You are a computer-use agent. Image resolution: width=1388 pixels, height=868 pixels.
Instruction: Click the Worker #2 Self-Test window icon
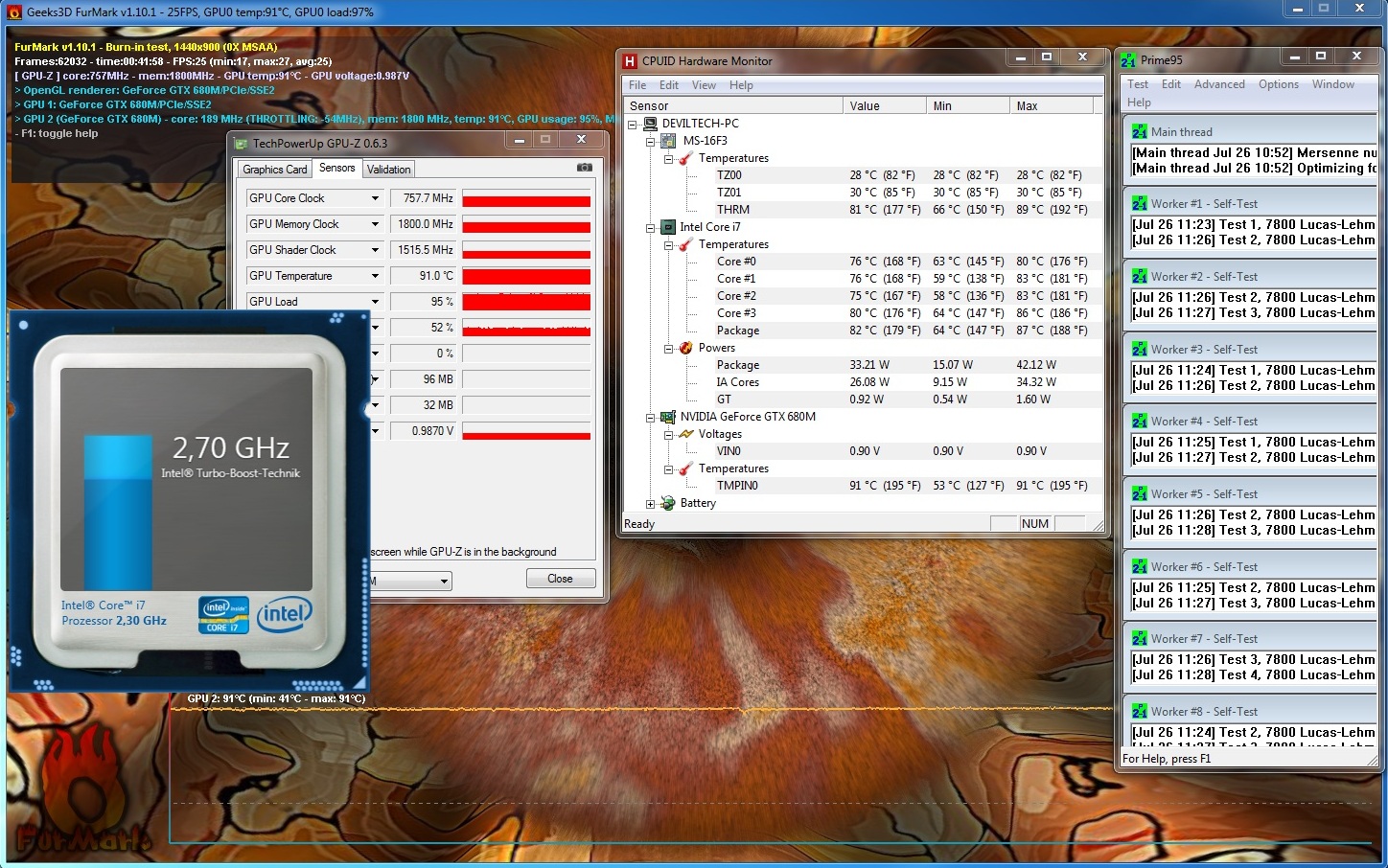pos(1140,276)
